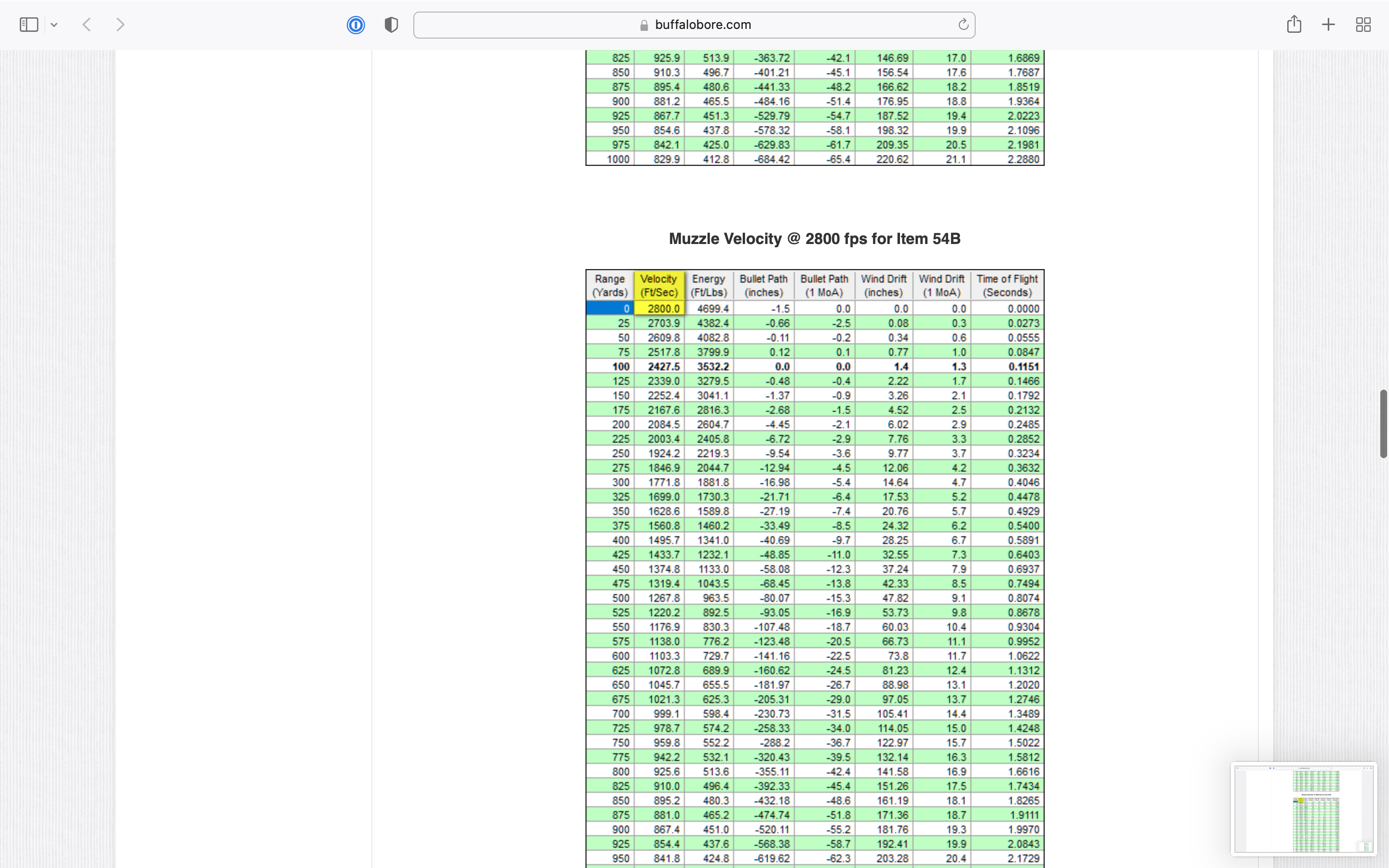
Task: Select the Bullet Path (inches) header
Action: pos(763,285)
